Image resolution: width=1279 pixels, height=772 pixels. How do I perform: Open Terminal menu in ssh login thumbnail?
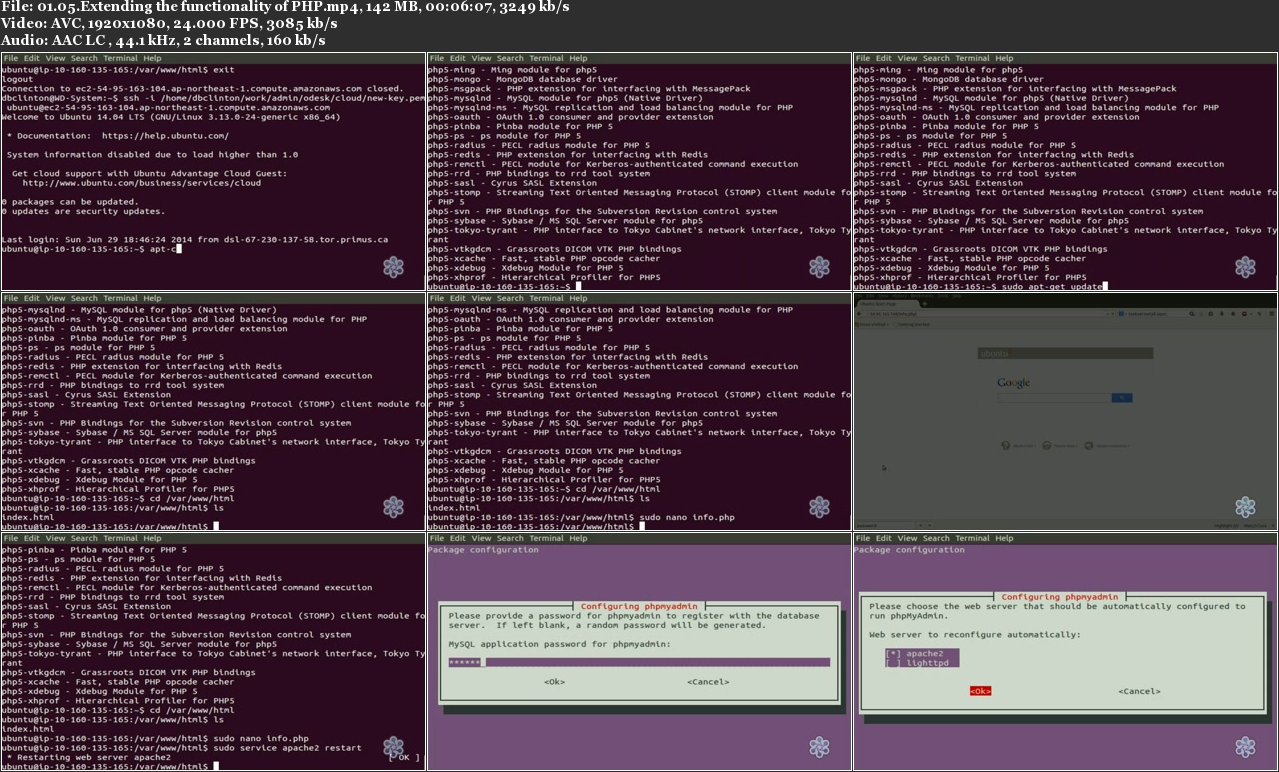coord(121,59)
